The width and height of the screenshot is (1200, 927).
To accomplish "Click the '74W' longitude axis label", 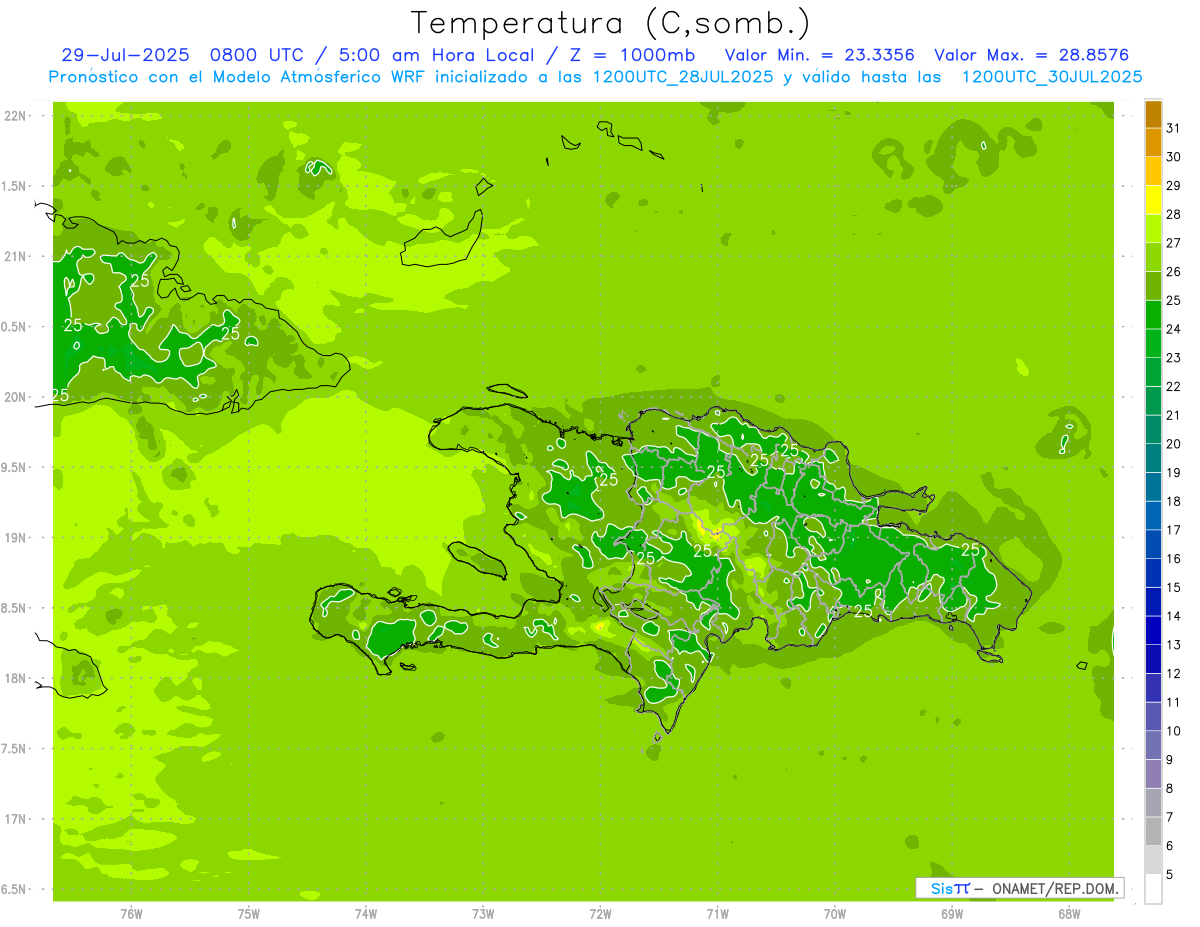I will point(366,914).
